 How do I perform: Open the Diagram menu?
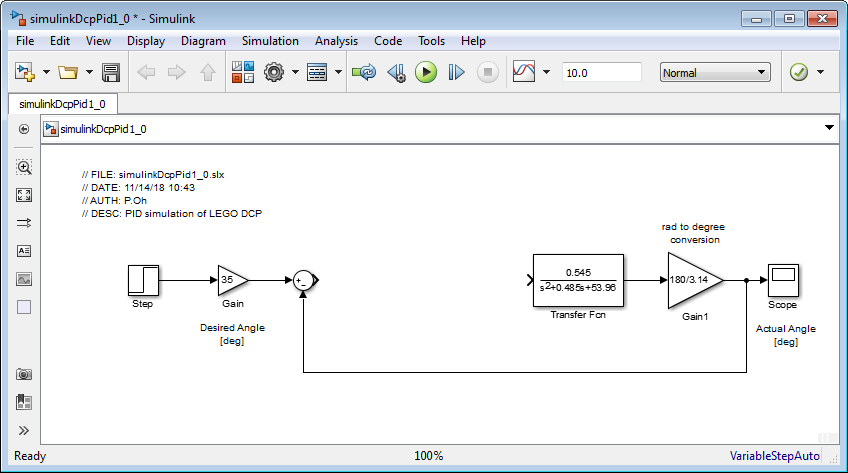203,41
